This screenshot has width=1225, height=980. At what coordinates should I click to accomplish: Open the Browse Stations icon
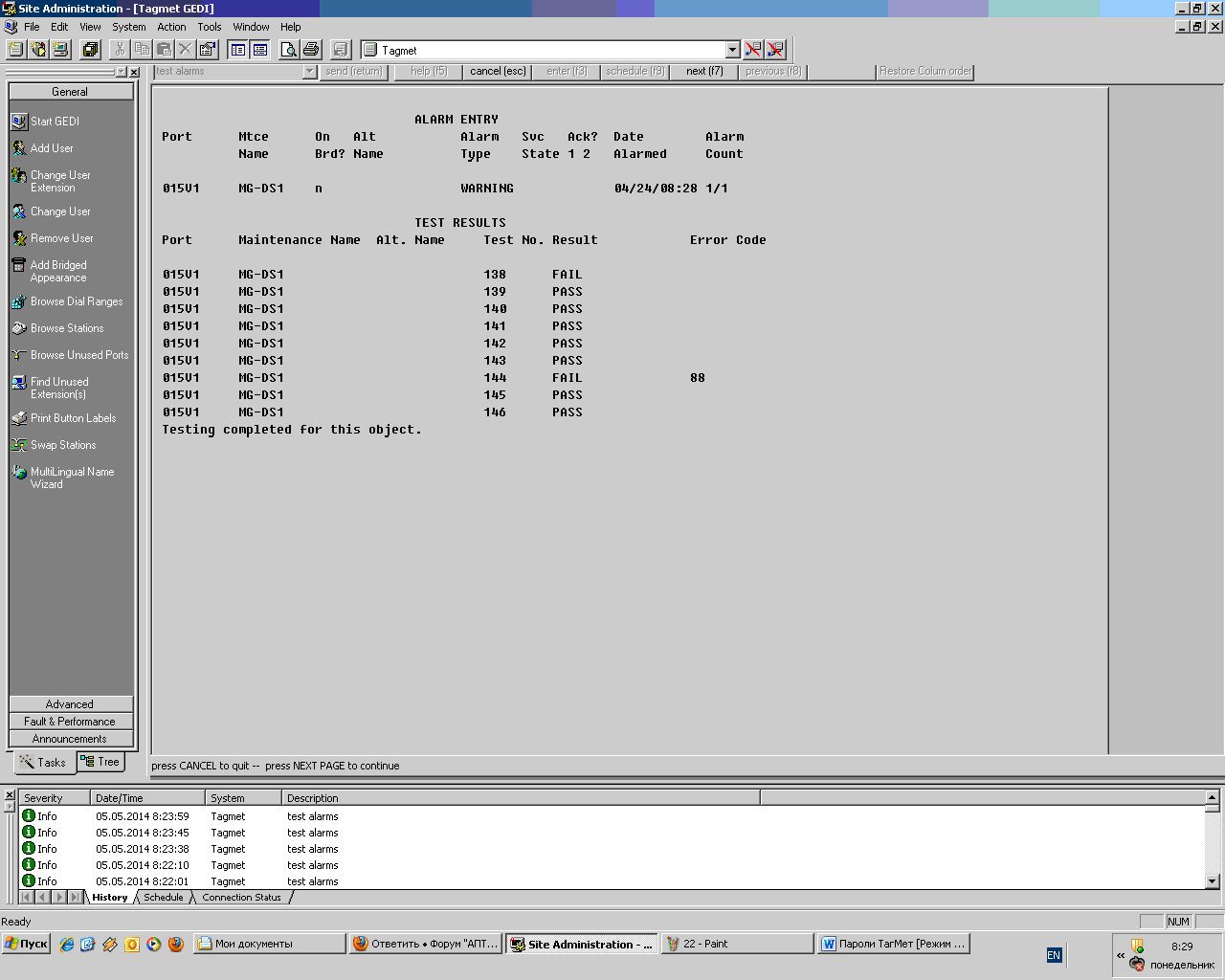tap(19, 328)
